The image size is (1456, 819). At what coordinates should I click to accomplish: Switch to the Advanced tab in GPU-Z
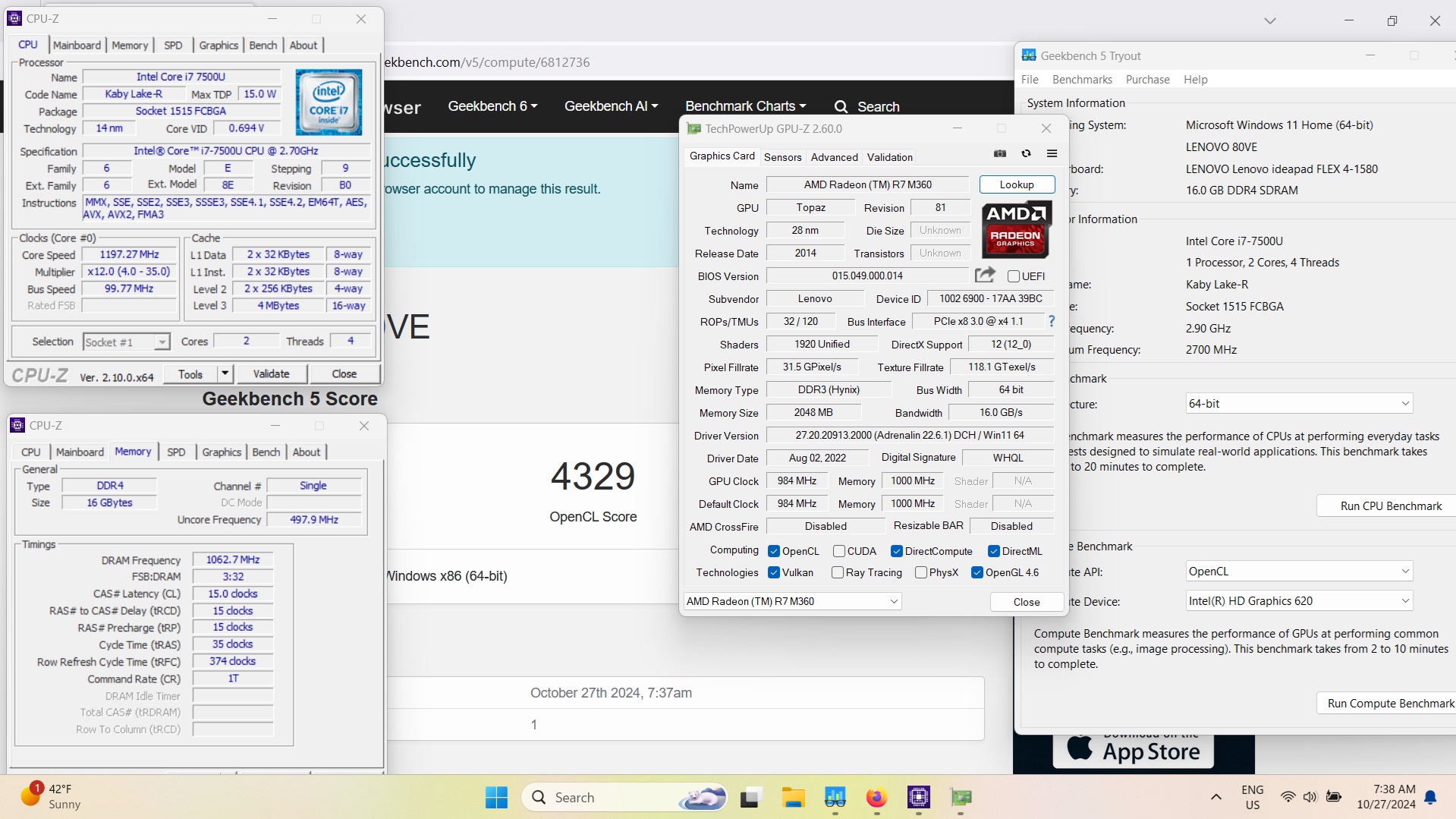(x=834, y=157)
